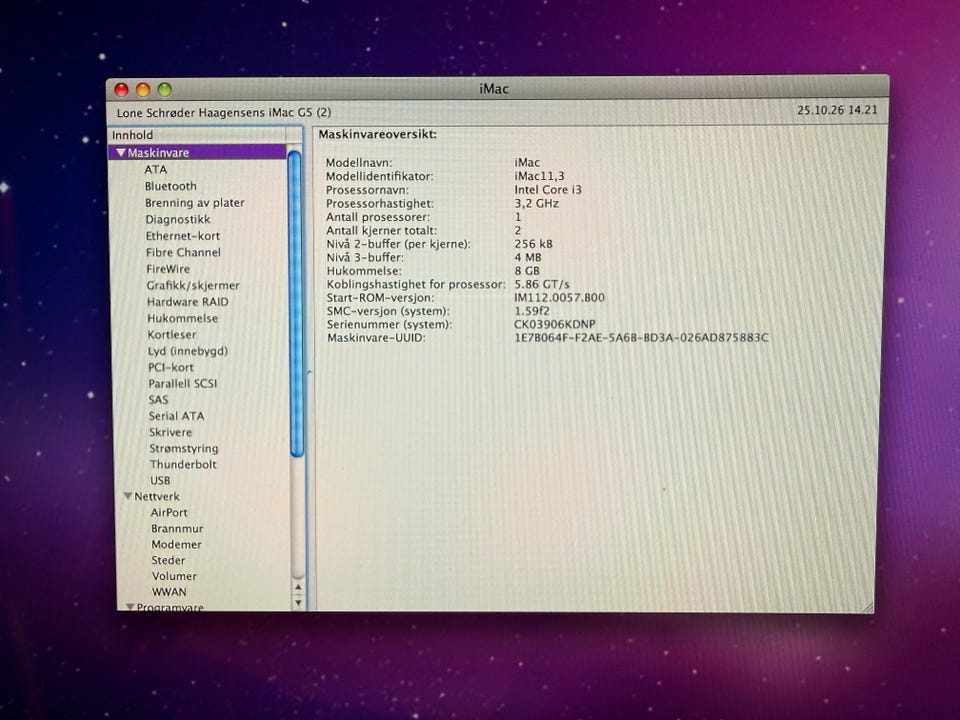This screenshot has height=720, width=960.
Task: Click the Intel Core i3 processor value
Action: (548, 190)
